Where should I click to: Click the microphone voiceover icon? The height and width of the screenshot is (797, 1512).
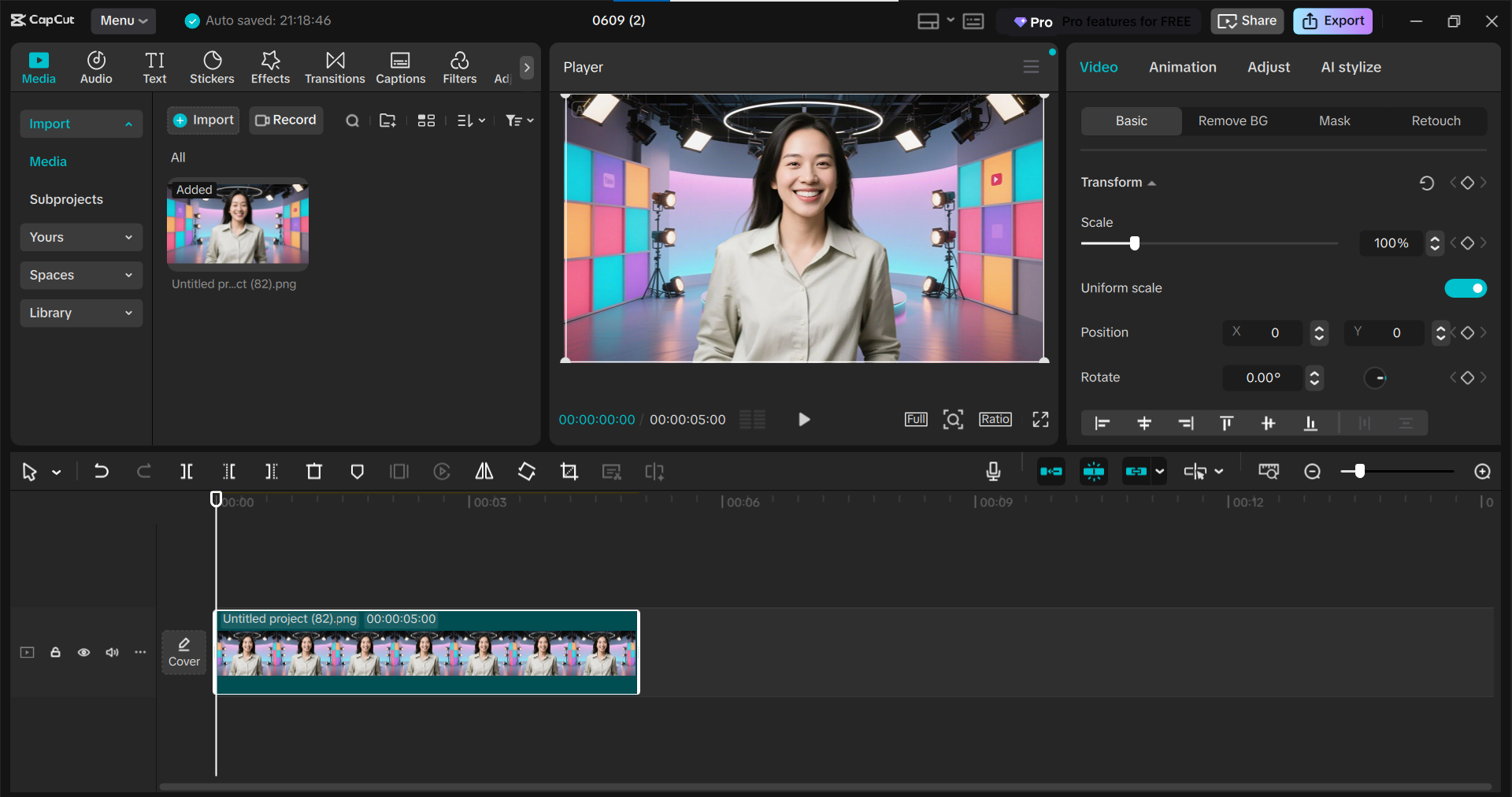(x=993, y=472)
